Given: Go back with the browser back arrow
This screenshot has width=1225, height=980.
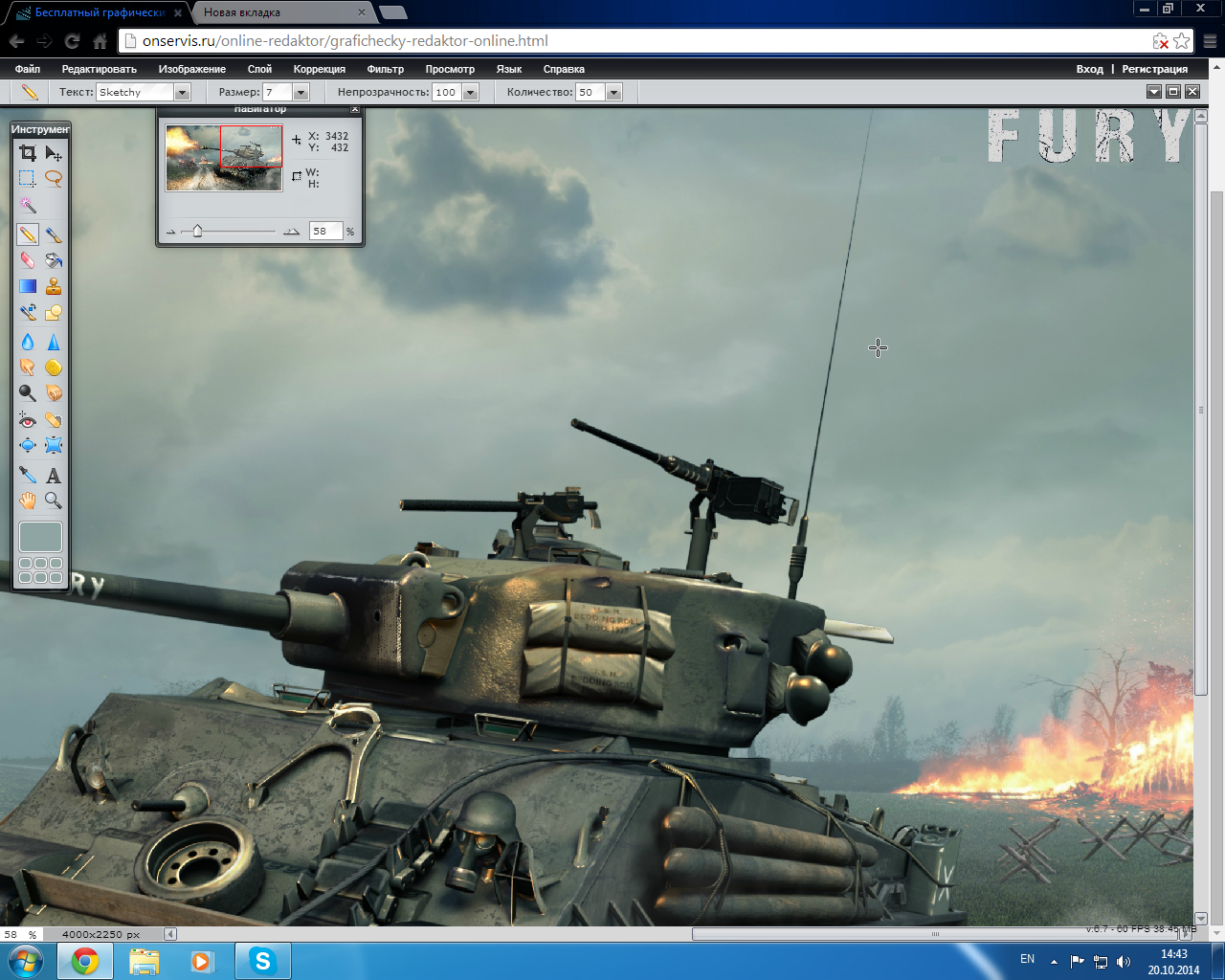Looking at the screenshot, I should coord(16,41).
